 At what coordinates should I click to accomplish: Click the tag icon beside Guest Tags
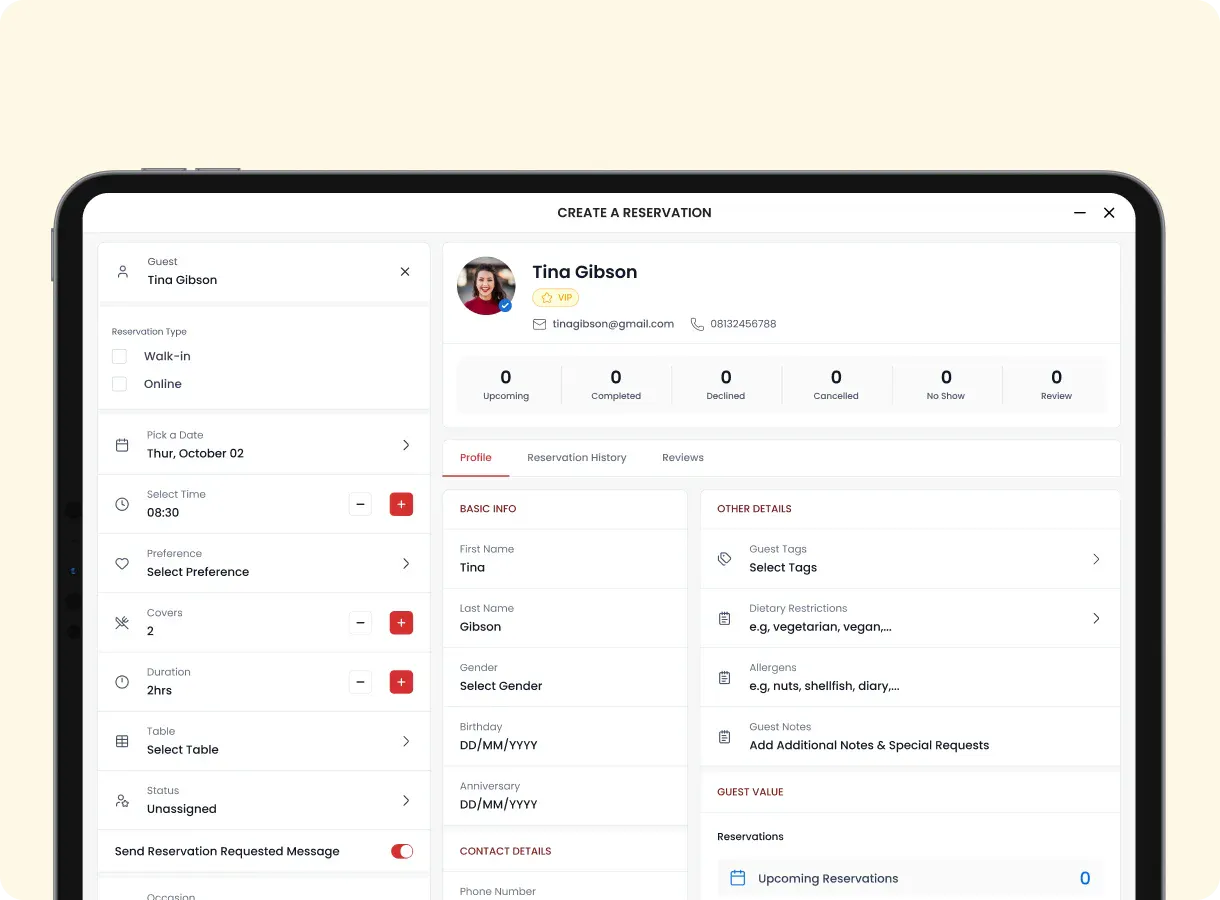[x=724, y=559]
